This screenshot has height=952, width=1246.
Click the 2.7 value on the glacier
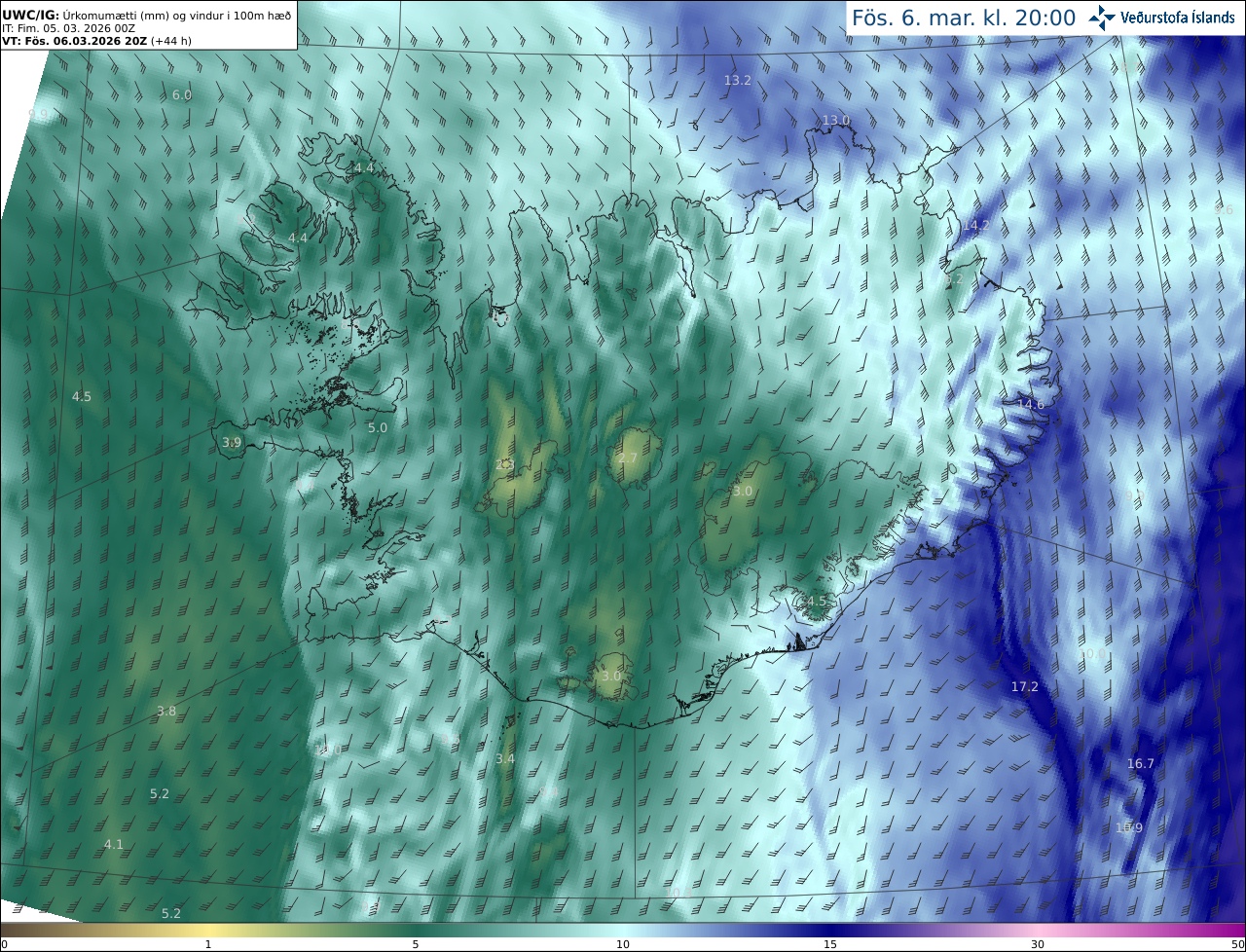628,458
